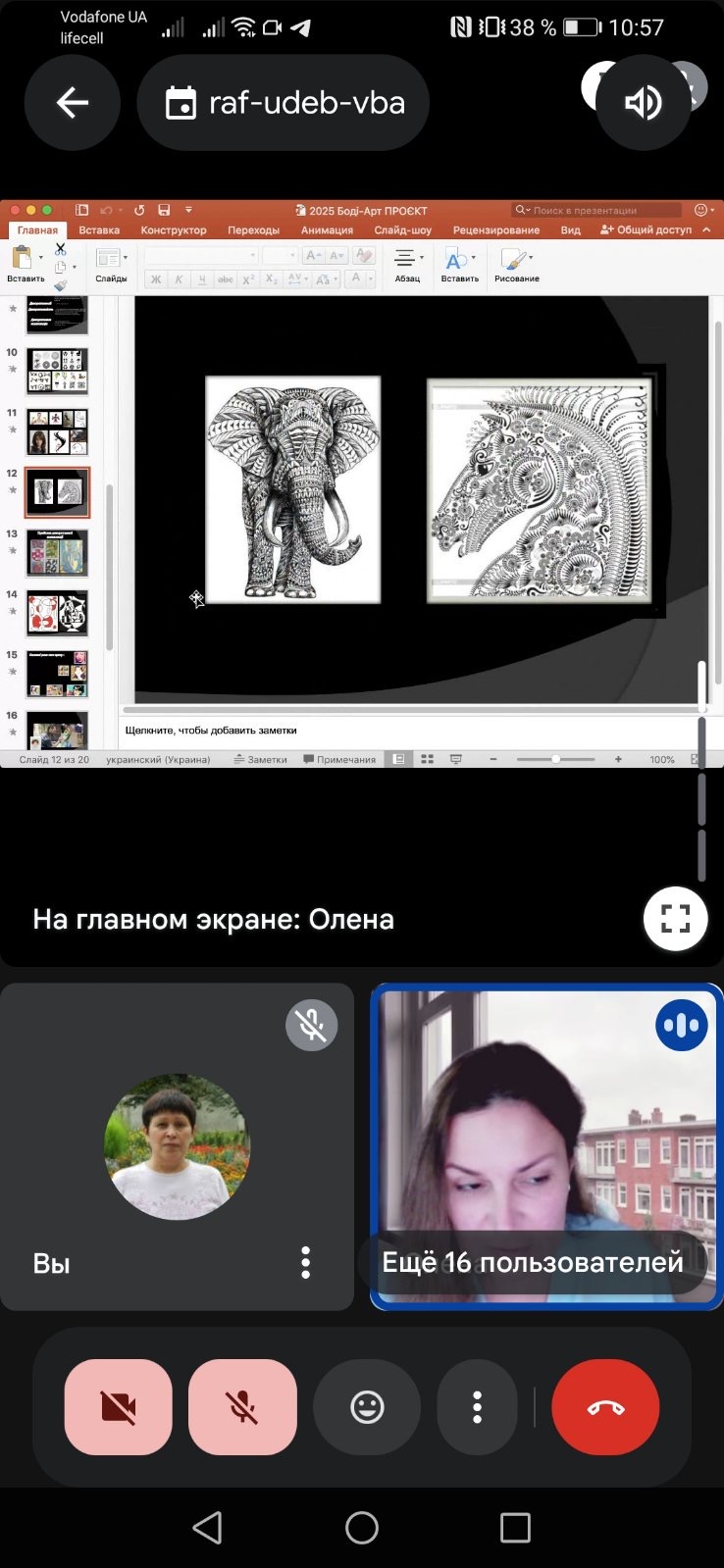Click the scissors cut icon
The image size is (724, 1568).
pos(61,249)
